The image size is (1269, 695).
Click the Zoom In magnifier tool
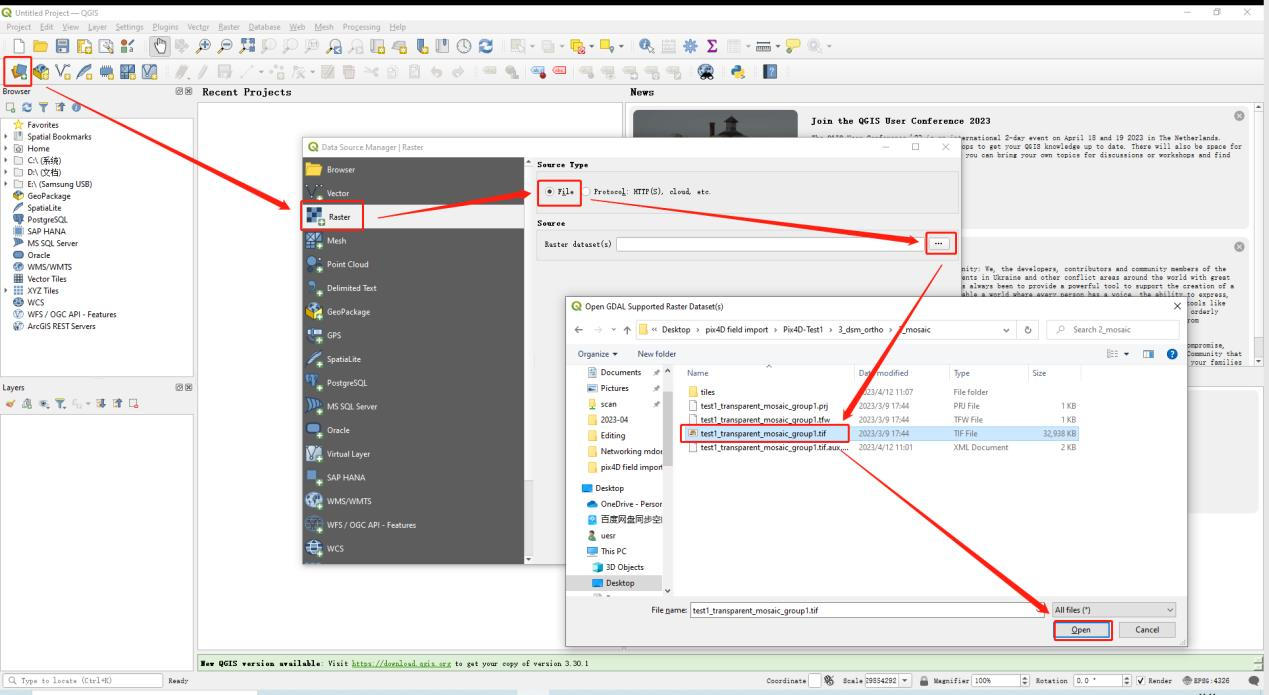(203, 46)
